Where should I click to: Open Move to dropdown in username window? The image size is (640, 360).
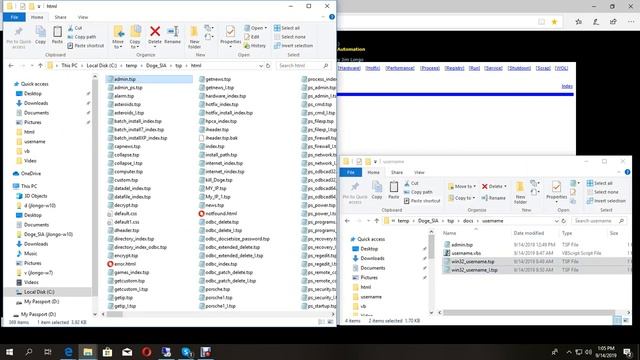pyautogui.click(x=462, y=186)
